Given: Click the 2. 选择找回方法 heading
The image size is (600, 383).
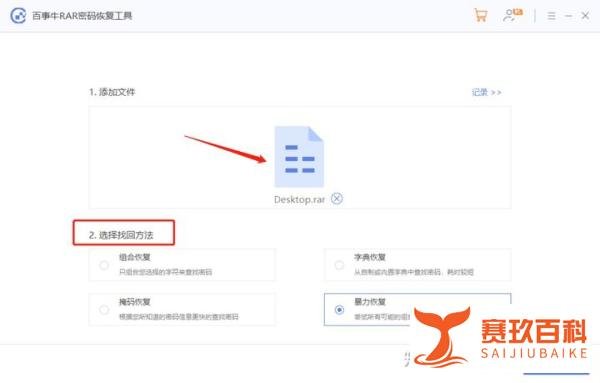Looking at the screenshot, I should click(x=121, y=235).
